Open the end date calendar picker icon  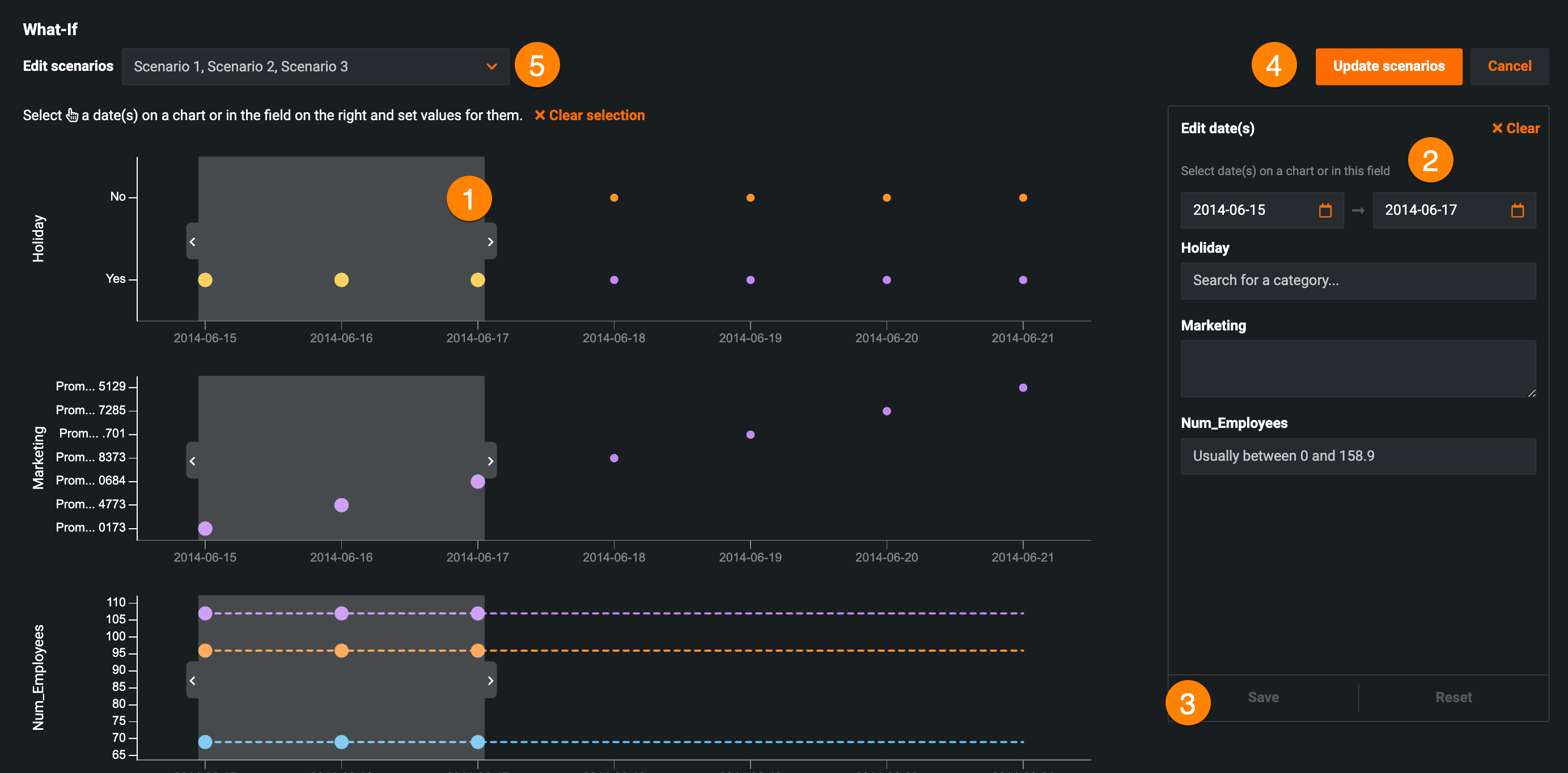point(1517,211)
